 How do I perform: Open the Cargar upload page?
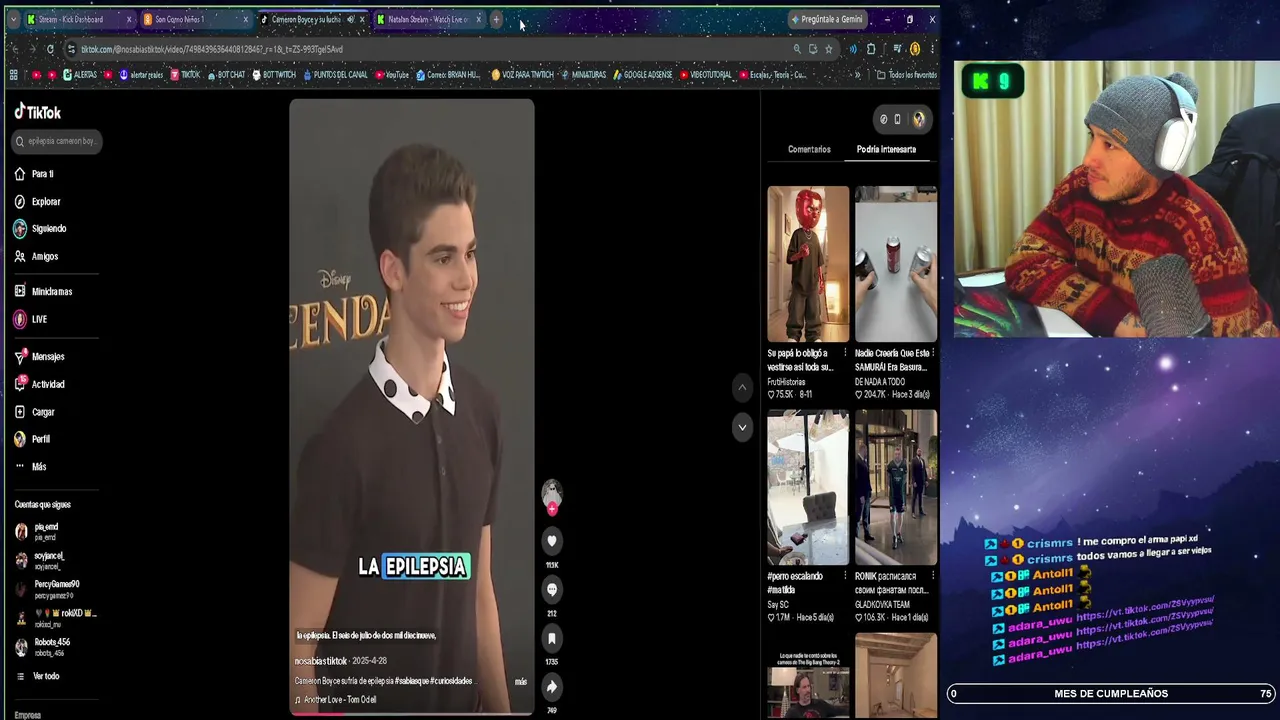point(35,412)
